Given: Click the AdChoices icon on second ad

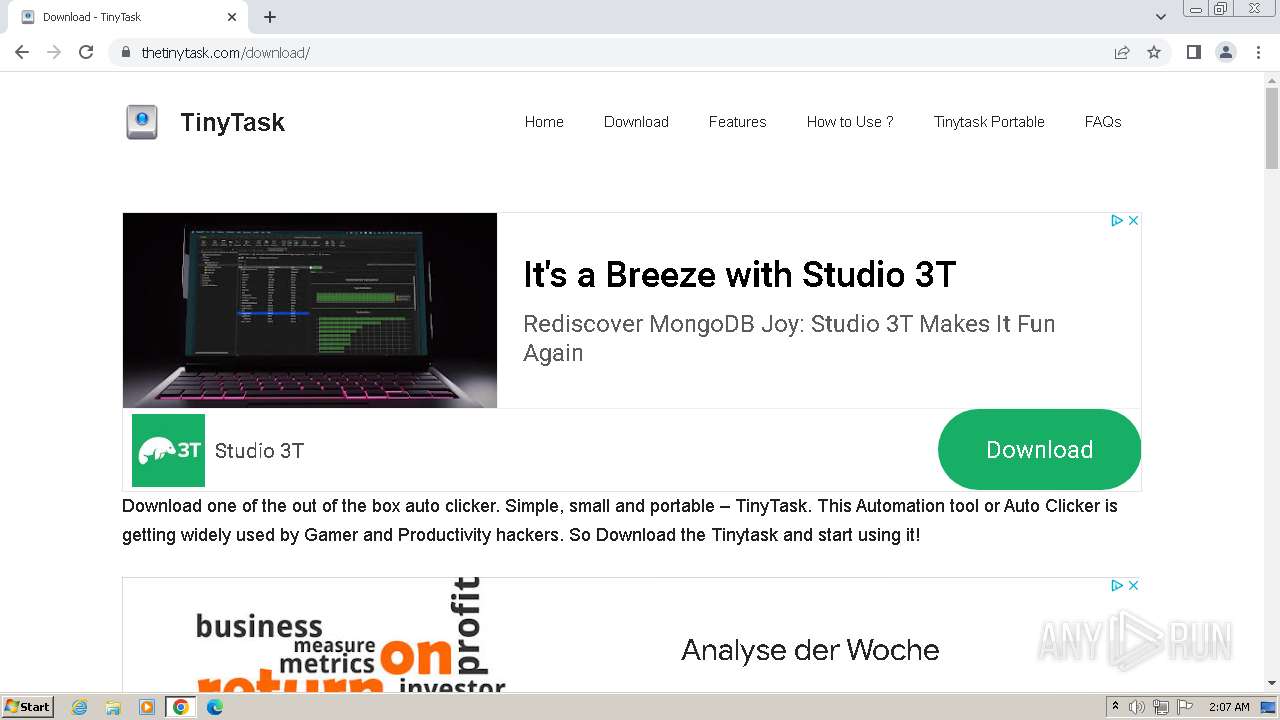Looking at the screenshot, I should pyautogui.click(x=1117, y=585).
